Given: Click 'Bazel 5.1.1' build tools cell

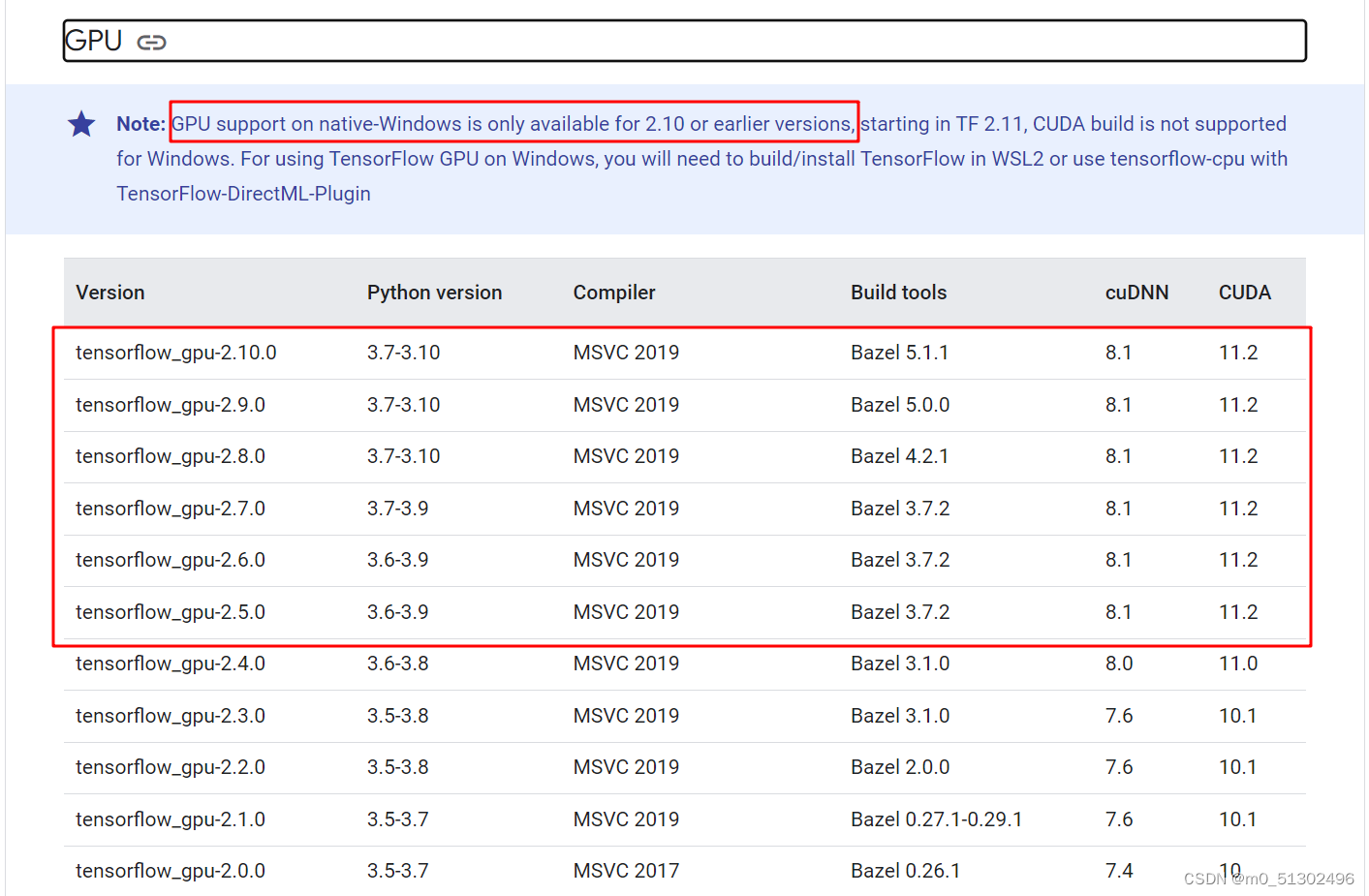Looking at the screenshot, I should tap(900, 353).
